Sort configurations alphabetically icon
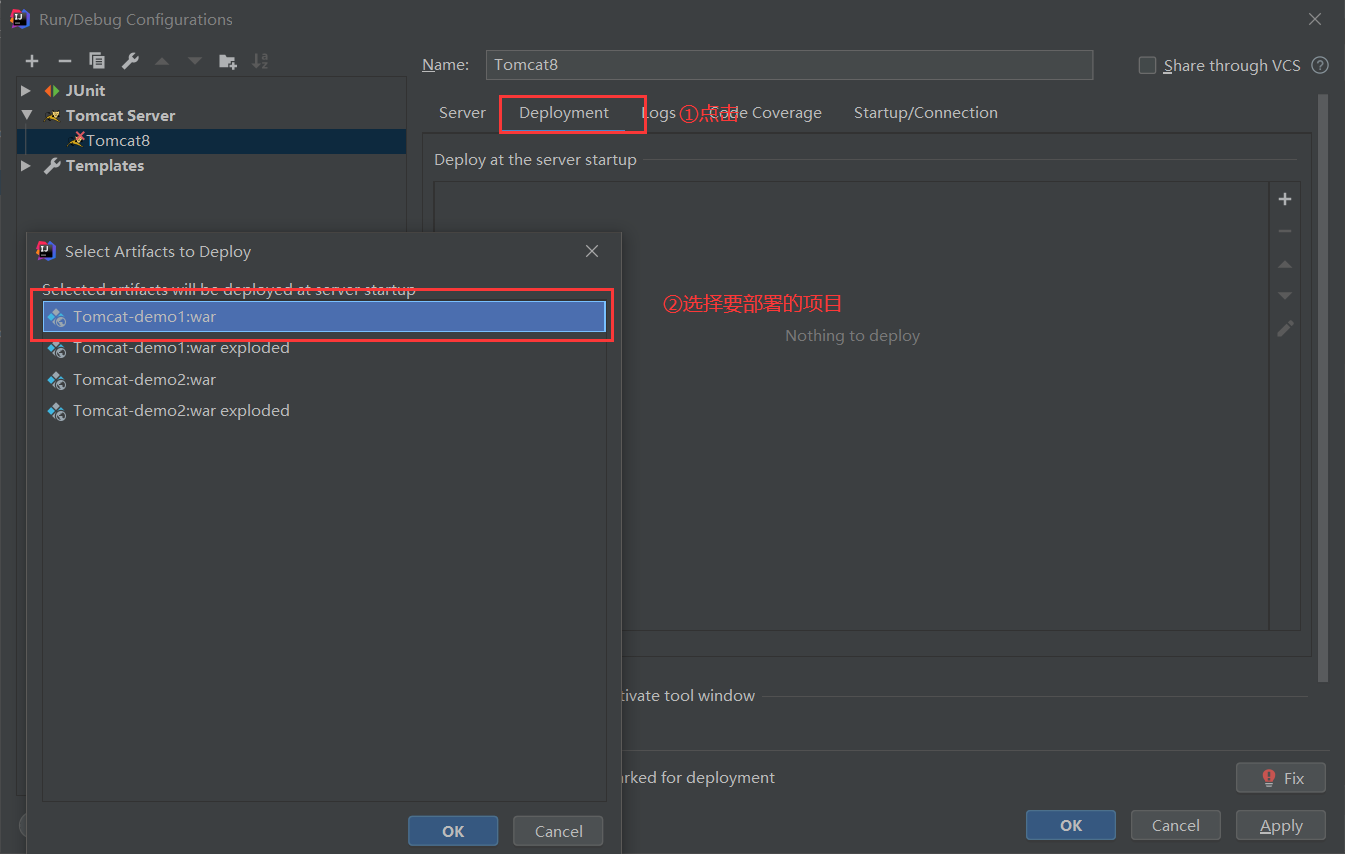This screenshot has height=854, width=1345. pyautogui.click(x=260, y=62)
